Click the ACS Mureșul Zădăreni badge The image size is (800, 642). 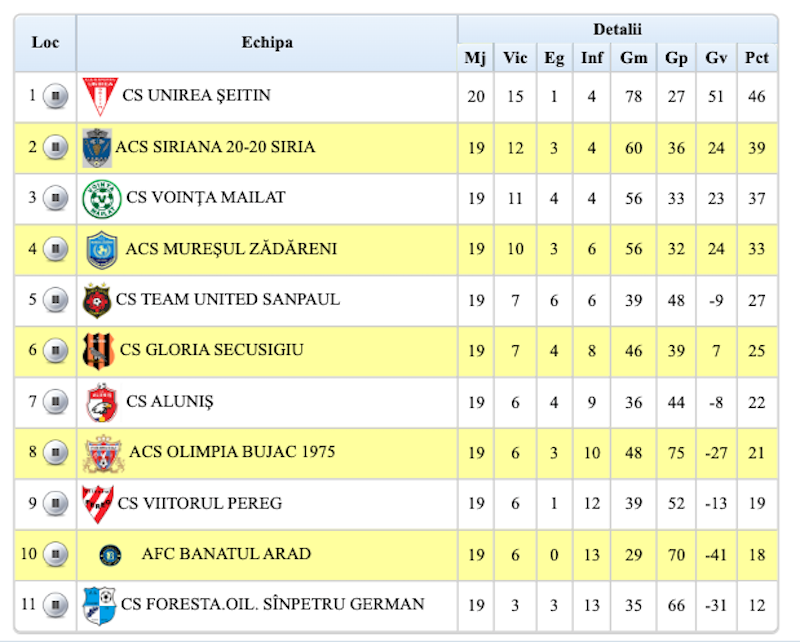(x=101, y=249)
